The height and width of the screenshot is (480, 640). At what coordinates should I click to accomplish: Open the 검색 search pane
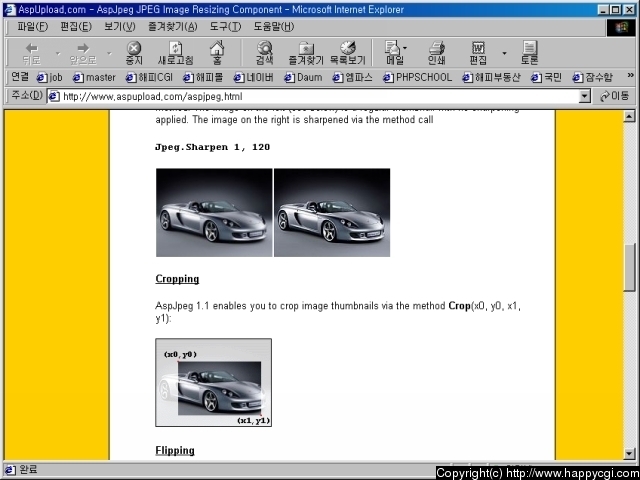[x=264, y=53]
